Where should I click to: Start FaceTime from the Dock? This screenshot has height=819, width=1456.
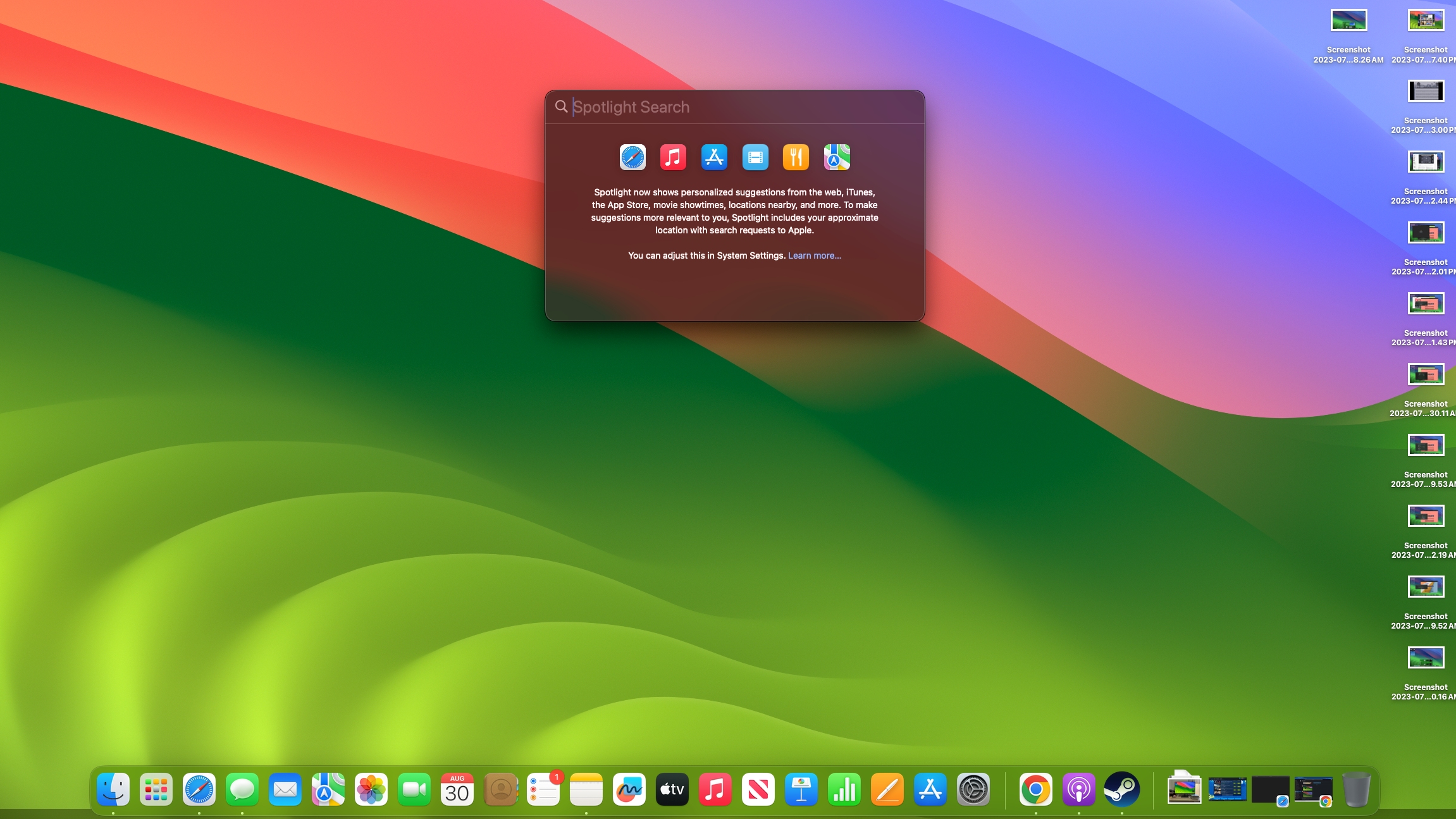point(414,789)
